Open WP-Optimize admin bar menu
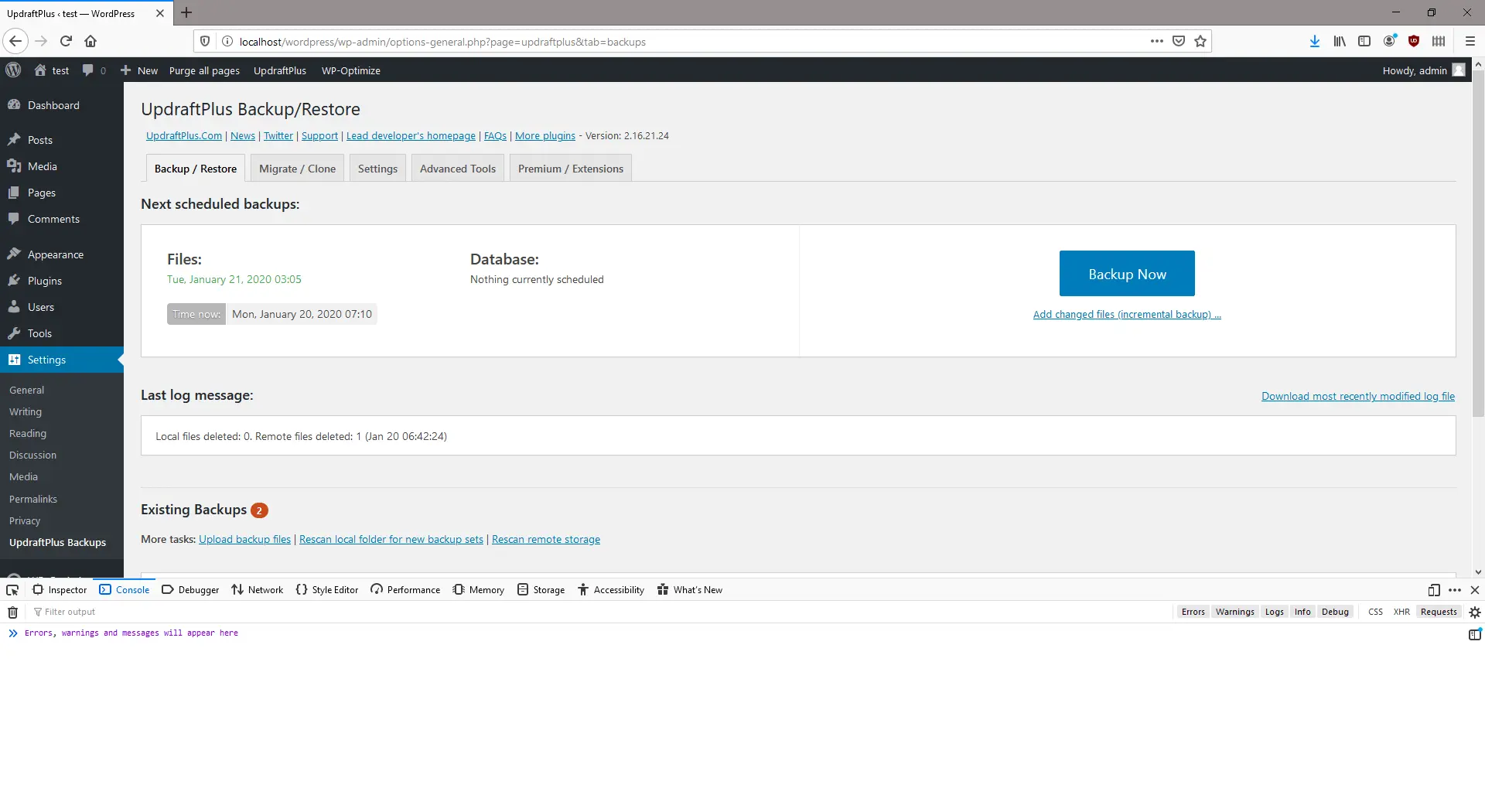The height and width of the screenshot is (812, 1485). click(351, 70)
